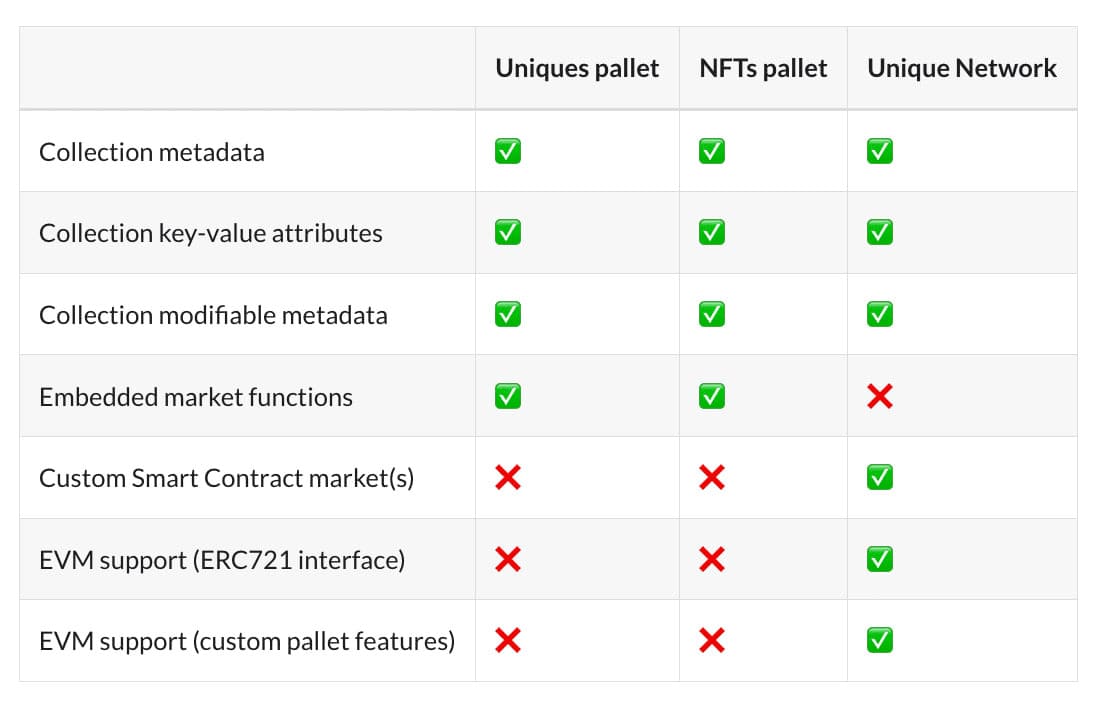Select the Collection metadata row label
1098x702 pixels.
click(x=152, y=152)
